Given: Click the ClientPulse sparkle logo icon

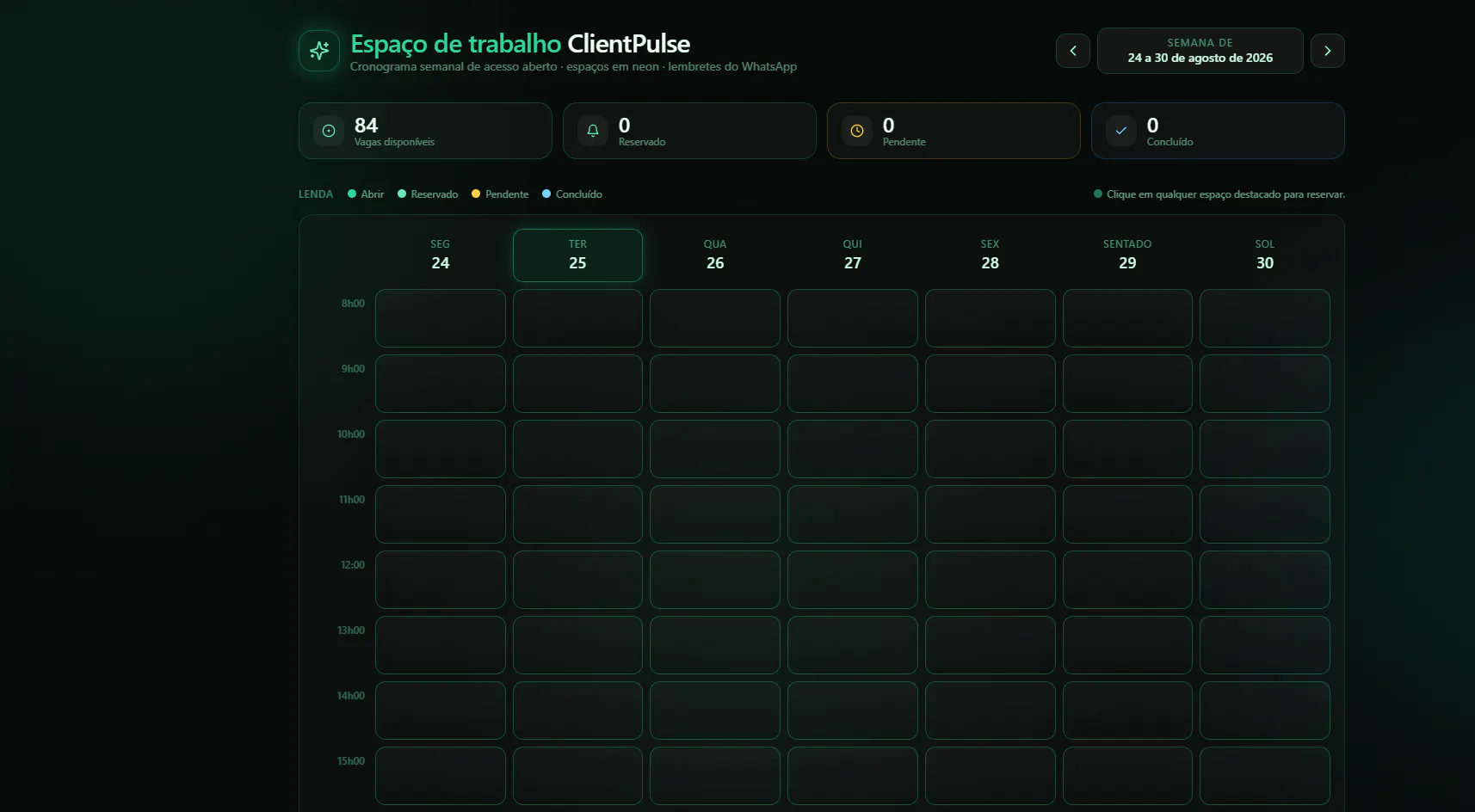Looking at the screenshot, I should click(x=319, y=51).
